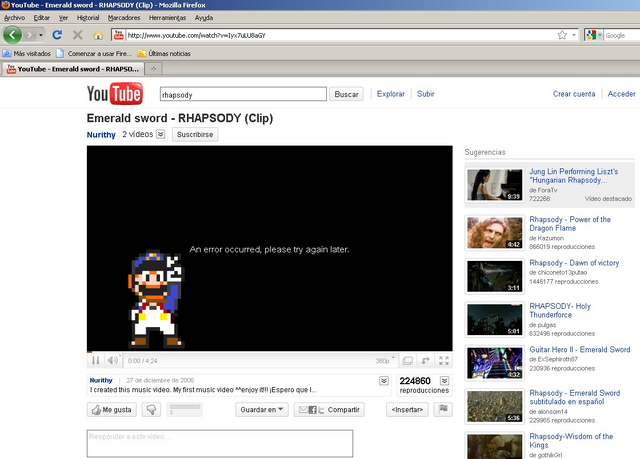Click the Acceder sign-in link
Viewport: 640px width, 459px height.
621,94
